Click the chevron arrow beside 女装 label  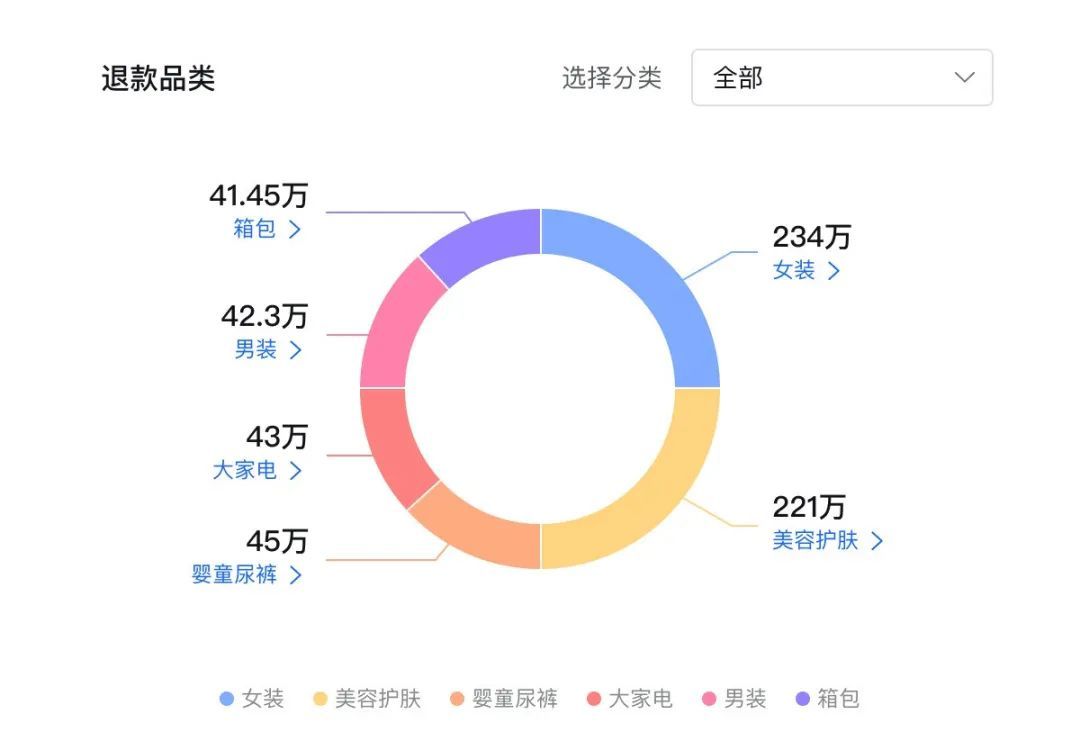(x=833, y=271)
